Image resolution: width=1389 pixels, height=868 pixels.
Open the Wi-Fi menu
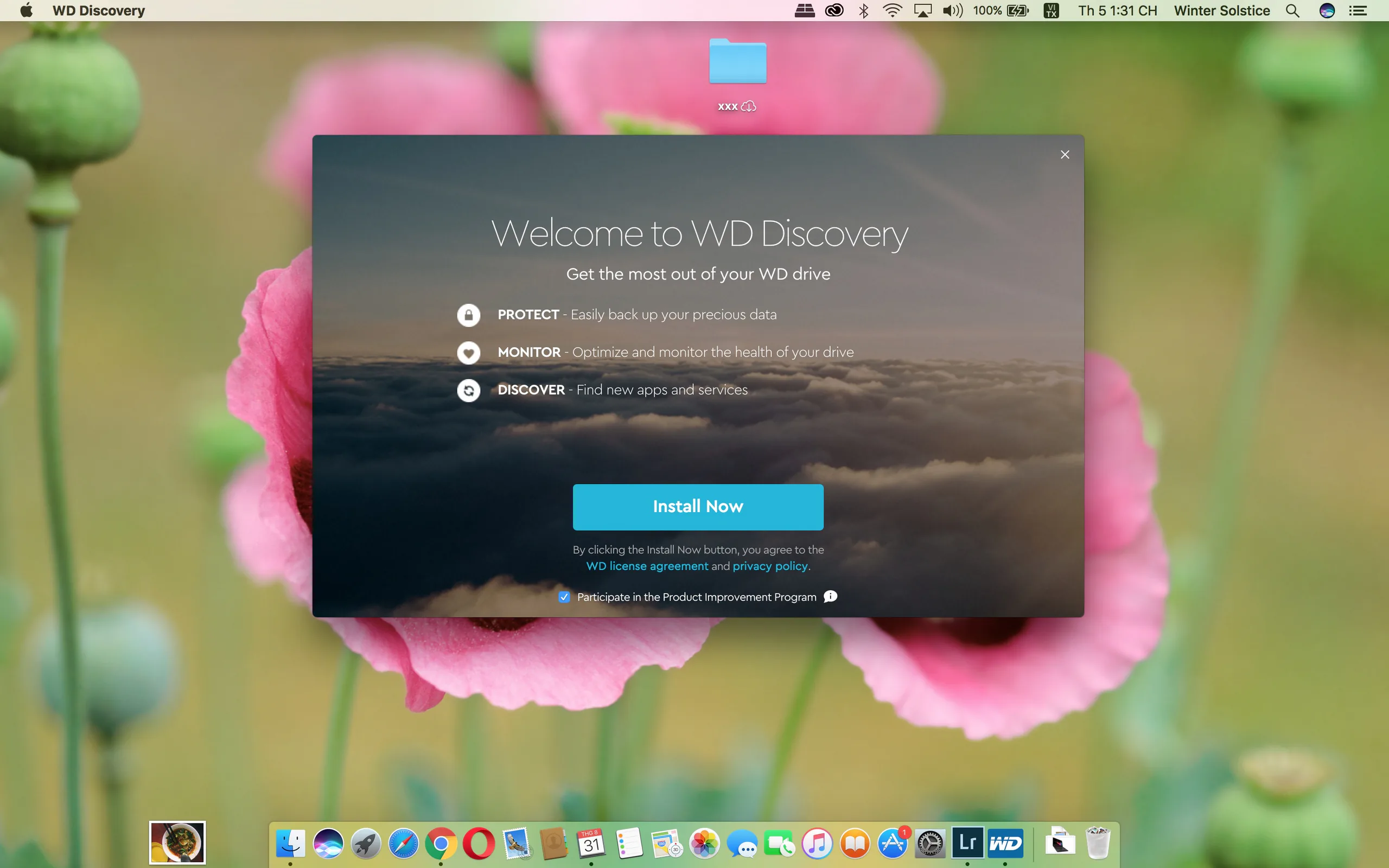tap(893, 10)
